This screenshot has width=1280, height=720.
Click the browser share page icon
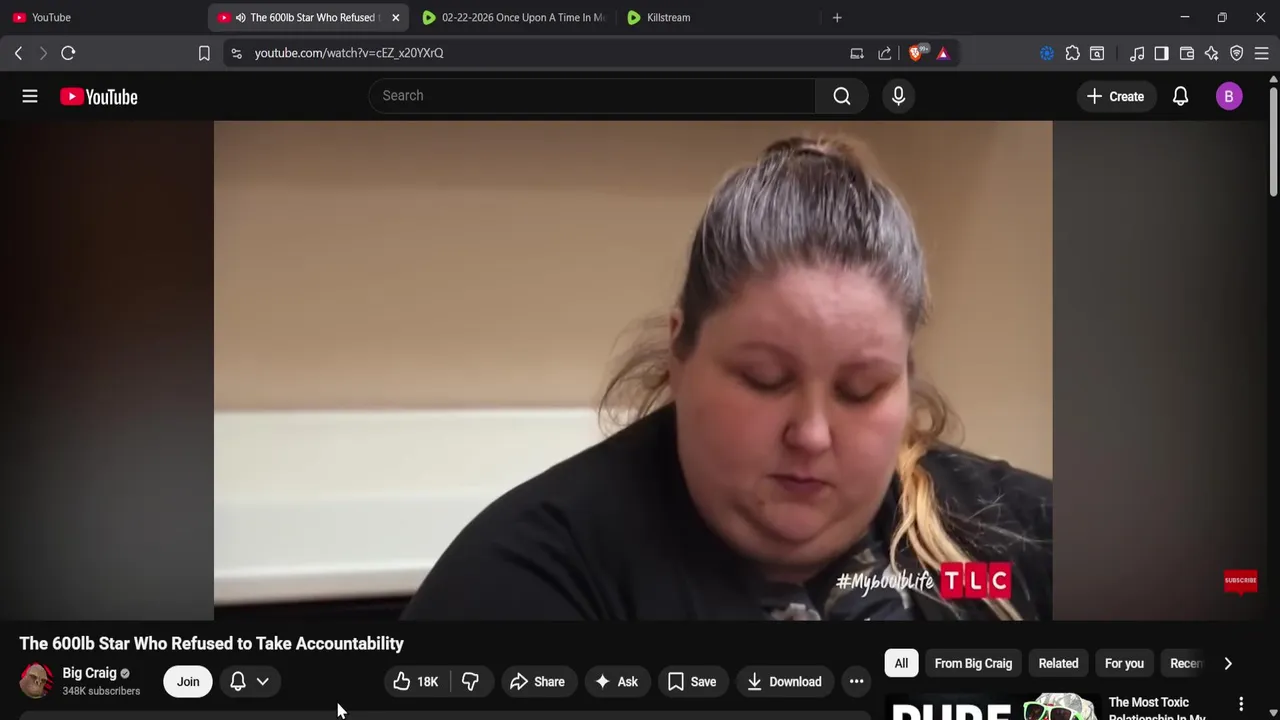(x=885, y=53)
